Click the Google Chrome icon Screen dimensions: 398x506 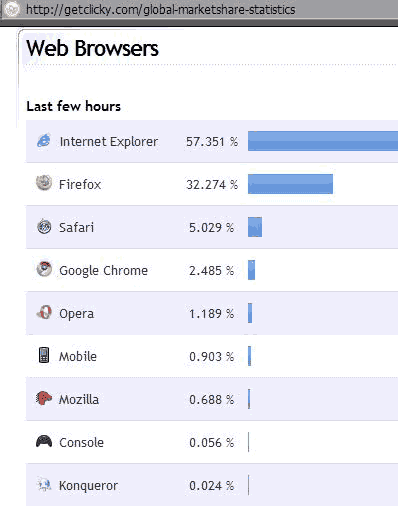click(44, 269)
